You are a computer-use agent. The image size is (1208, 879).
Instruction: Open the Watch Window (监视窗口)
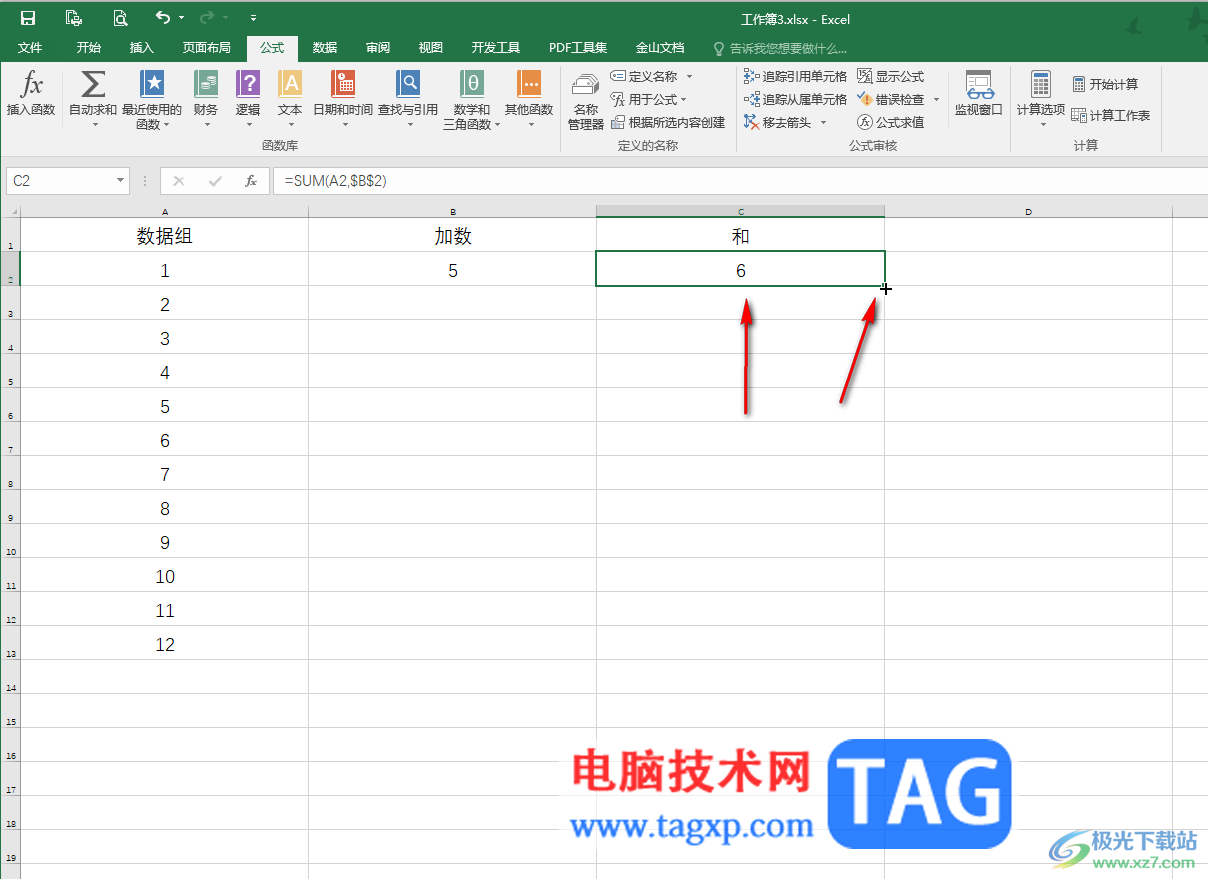(x=978, y=93)
